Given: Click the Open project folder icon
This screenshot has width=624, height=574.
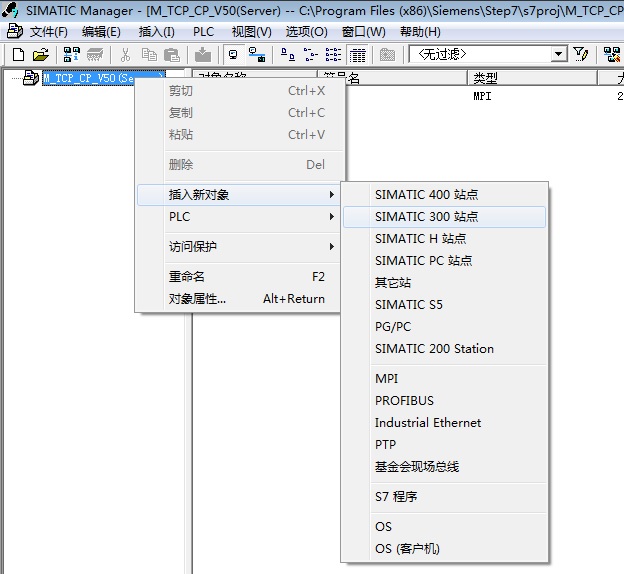Looking at the screenshot, I should (x=41, y=55).
